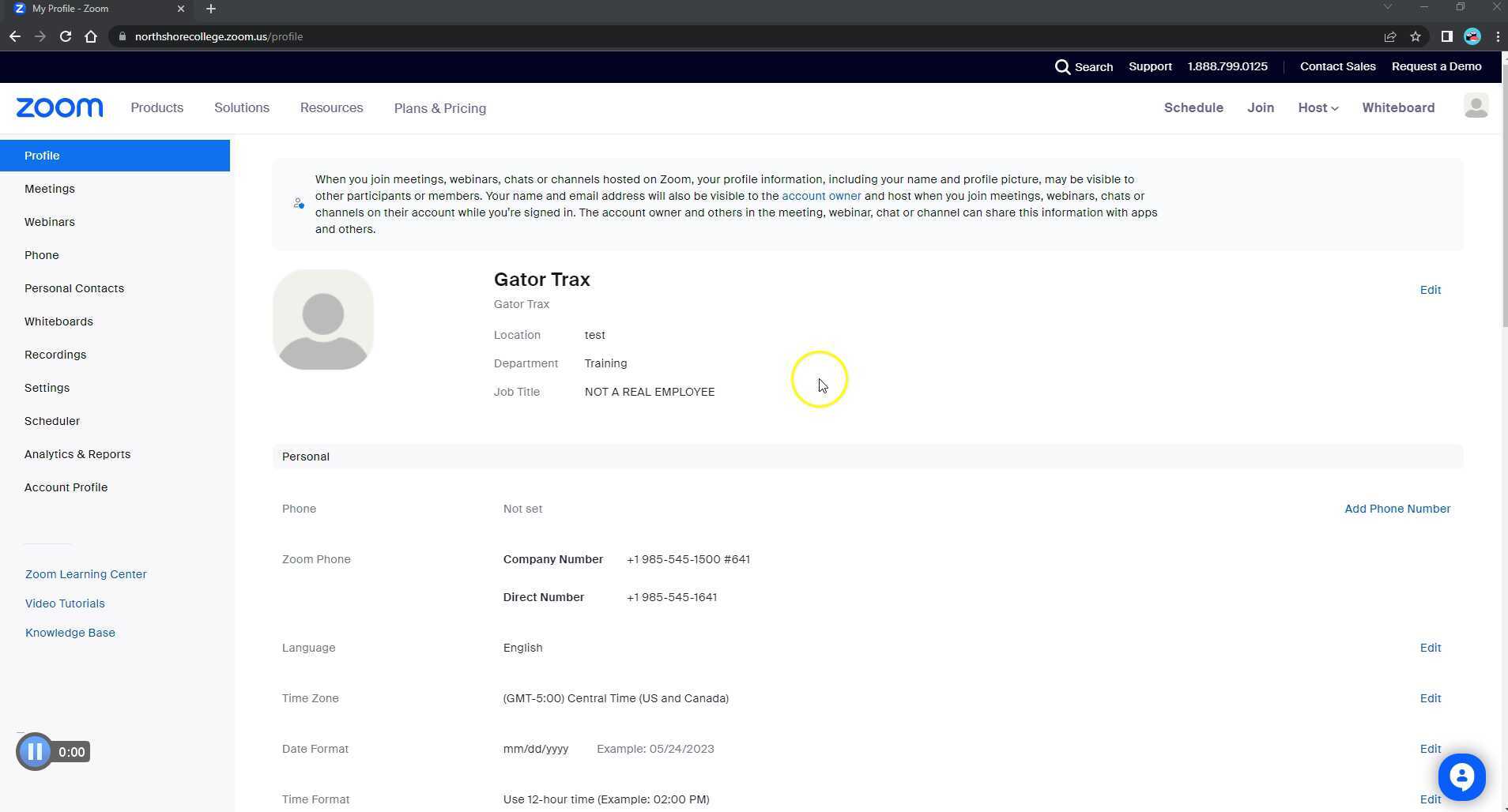This screenshot has height=812, width=1508.
Task: Open the Products menu
Action: (x=156, y=107)
